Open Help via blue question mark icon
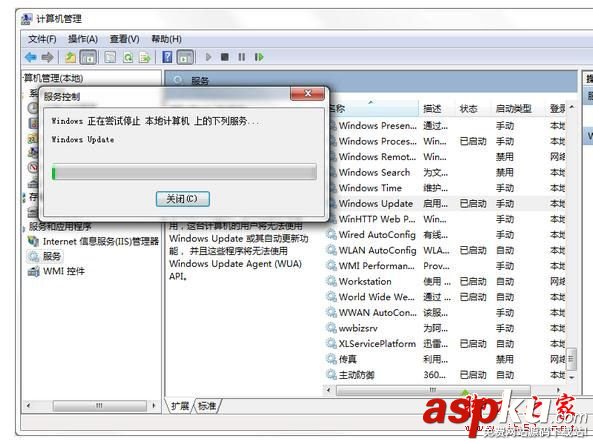 [x=167, y=57]
